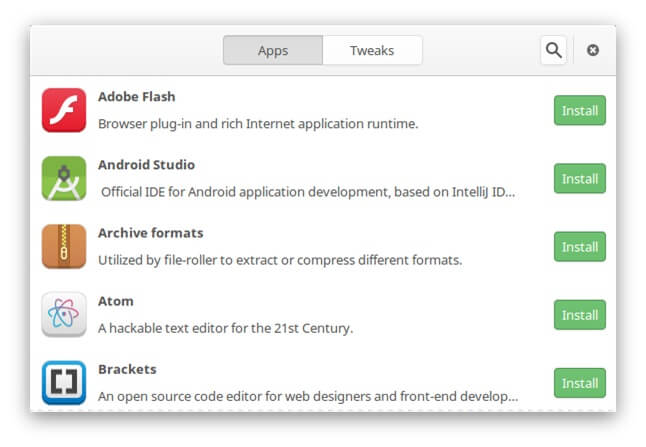Image resolution: width=646 pixels, height=447 pixels.
Task: Switch to the Tweaks tab
Action: click(372, 50)
